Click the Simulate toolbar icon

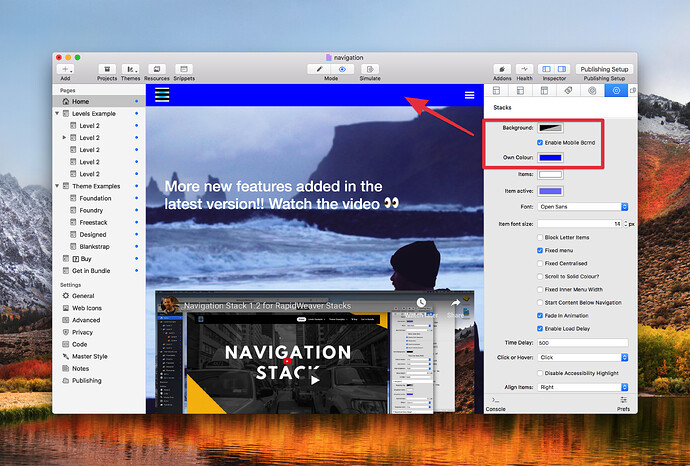[370, 69]
